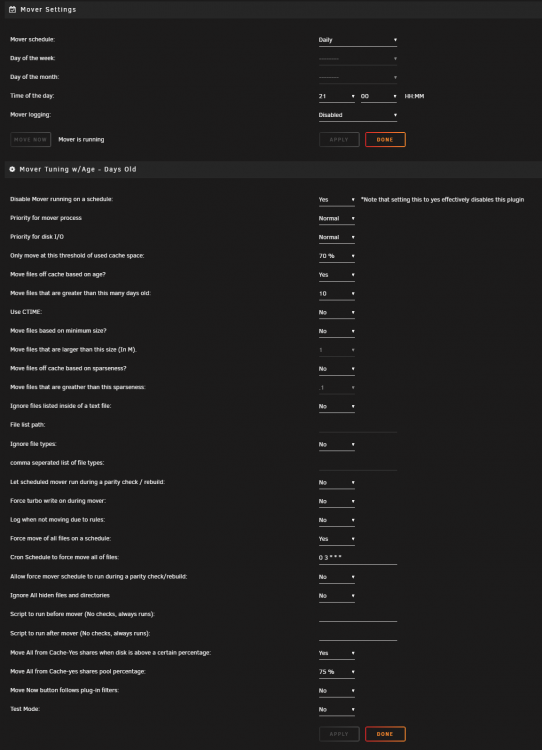Viewport: 542px width, 750px height.
Task: Open the Move Now button follows plug-in filters dropdown
Action: click(337, 691)
